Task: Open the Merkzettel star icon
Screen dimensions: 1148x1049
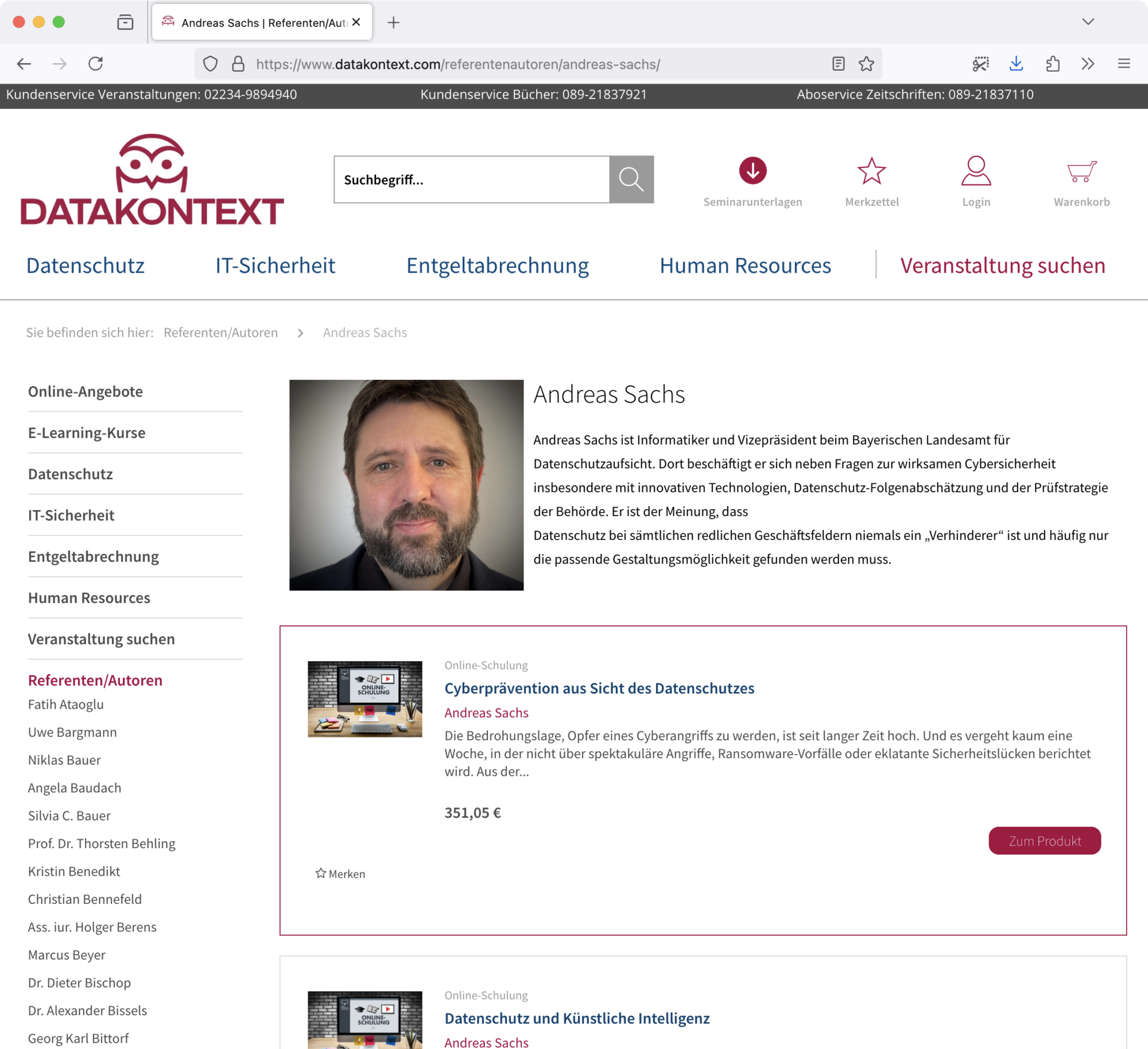Action: [x=871, y=171]
